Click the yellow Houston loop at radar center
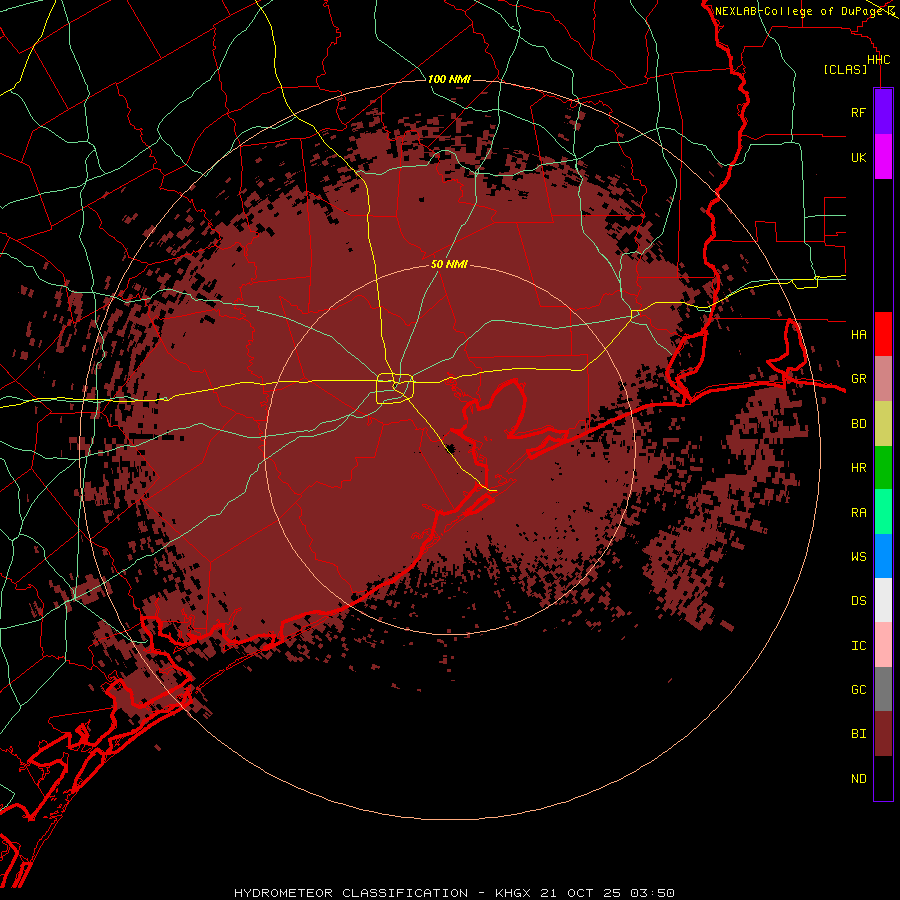 click(x=395, y=389)
